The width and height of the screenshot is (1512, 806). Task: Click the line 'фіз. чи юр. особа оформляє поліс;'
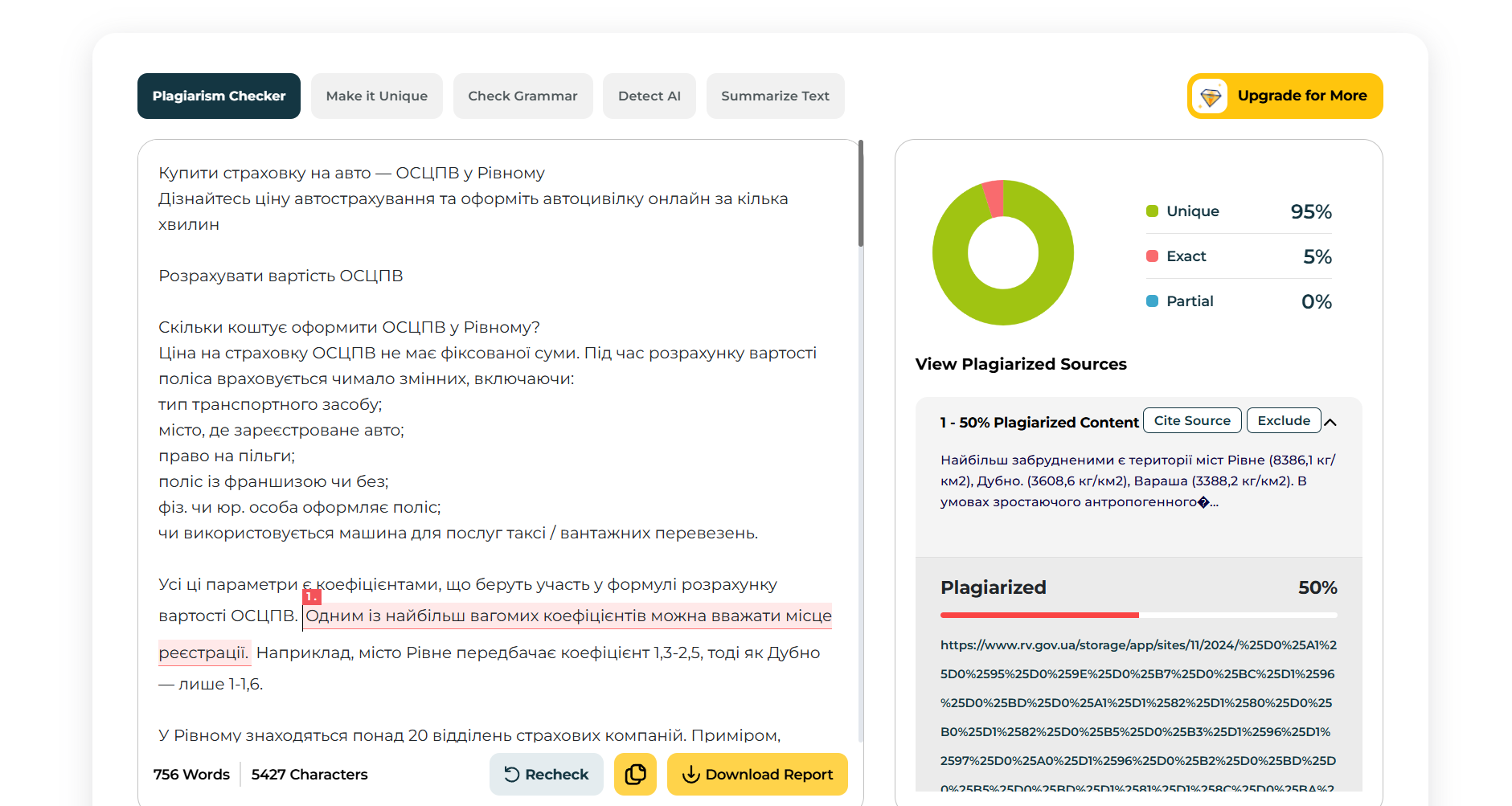click(300, 507)
